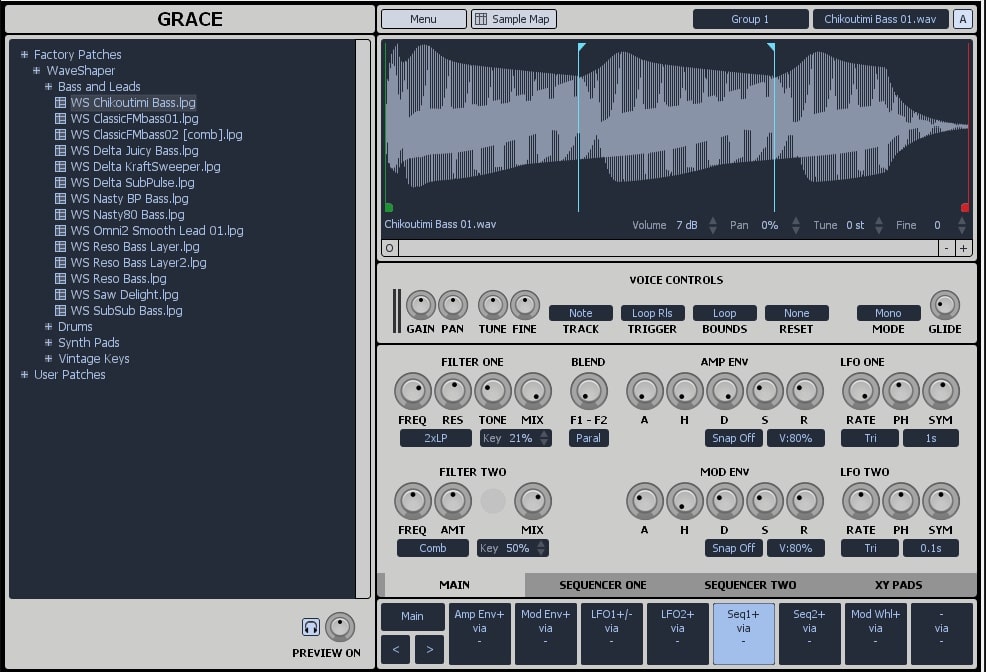This screenshot has width=986, height=672.
Task: Toggle Snap Off on the Amp Env
Action: click(733, 438)
